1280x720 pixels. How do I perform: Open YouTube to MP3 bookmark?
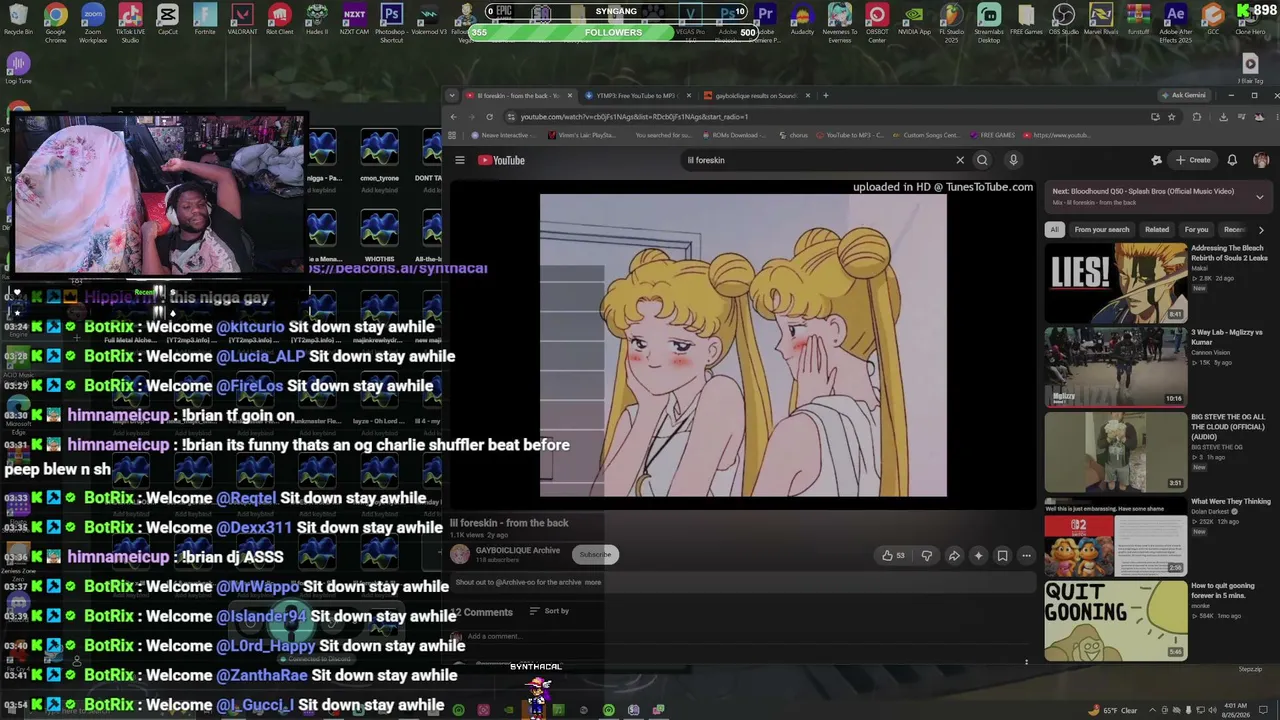click(x=849, y=135)
